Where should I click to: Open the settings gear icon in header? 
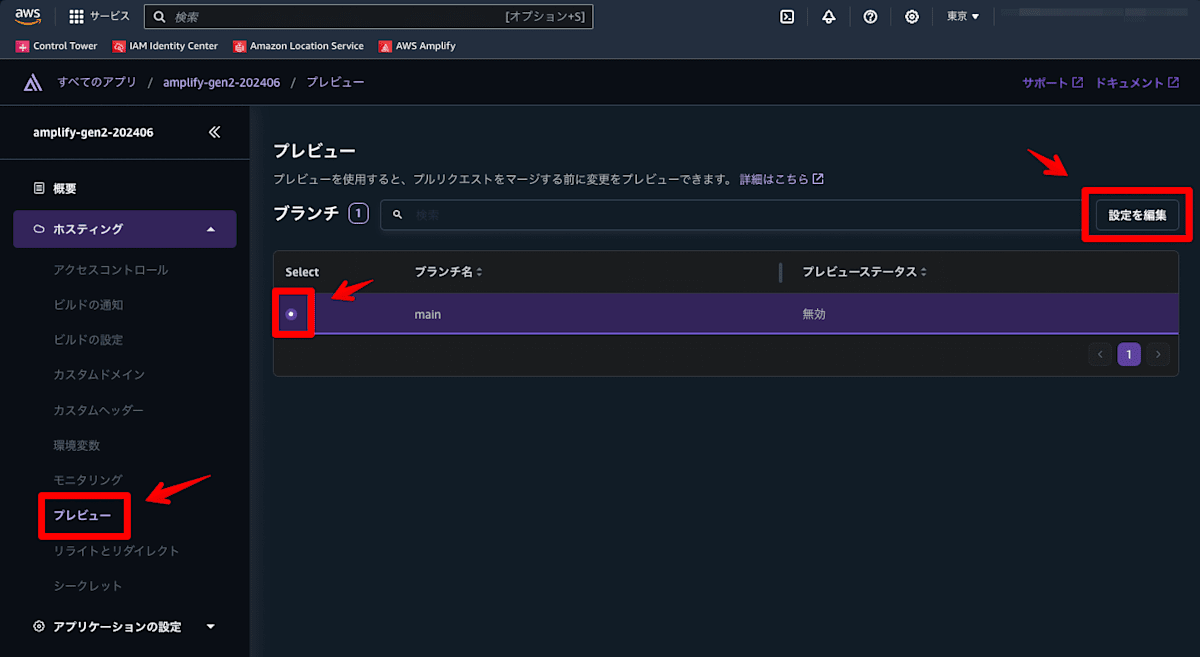[x=912, y=17]
